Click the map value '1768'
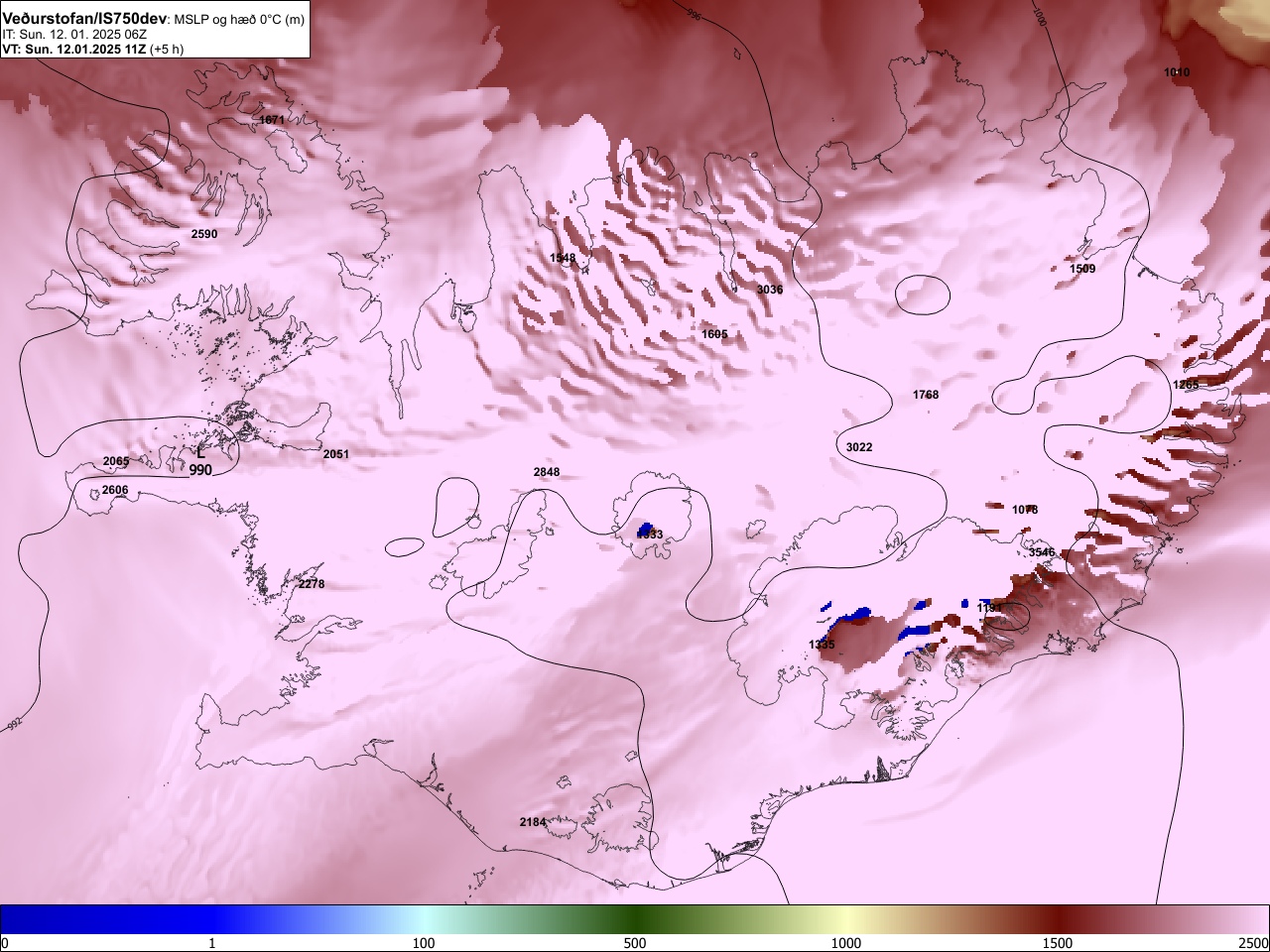The height and width of the screenshot is (952, 1270). 926,395
